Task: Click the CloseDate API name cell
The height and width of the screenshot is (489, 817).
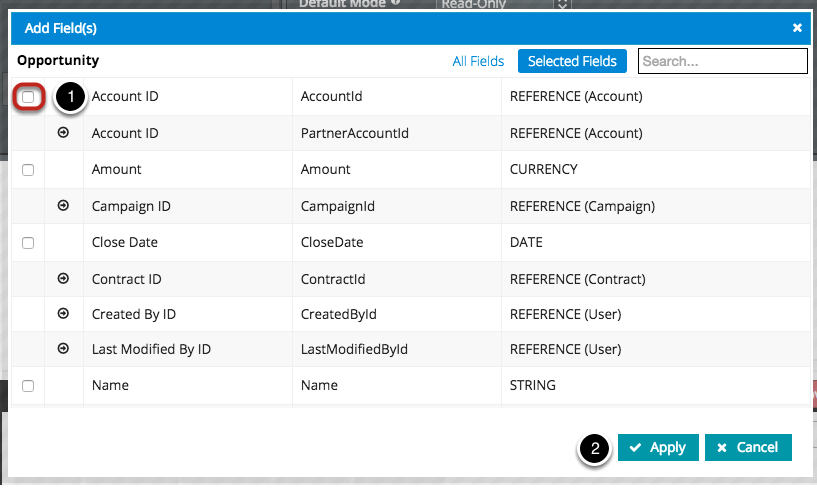Action: coord(332,242)
